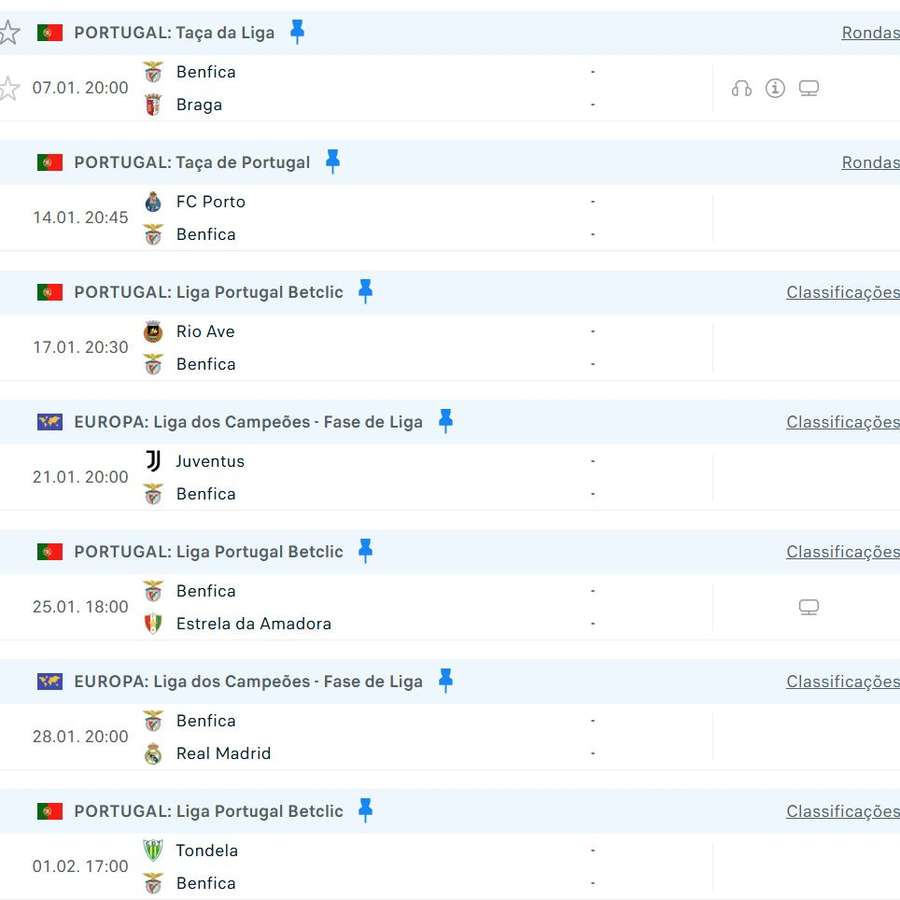Image resolution: width=900 pixels, height=900 pixels.
Task: Open Rondas link for Taça de Portugal
Action: [870, 162]
